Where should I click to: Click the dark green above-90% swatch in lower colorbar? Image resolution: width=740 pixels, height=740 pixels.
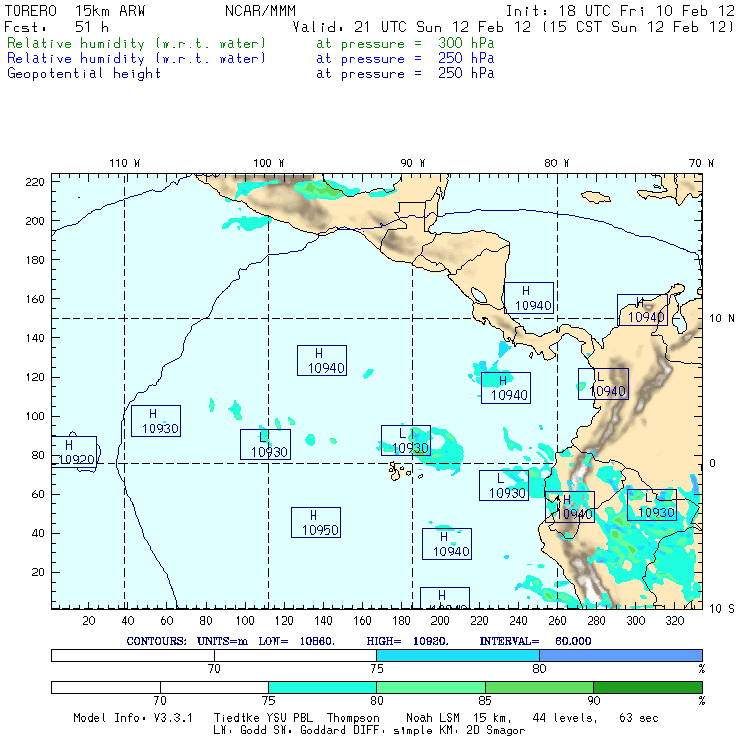pos(648,687)
